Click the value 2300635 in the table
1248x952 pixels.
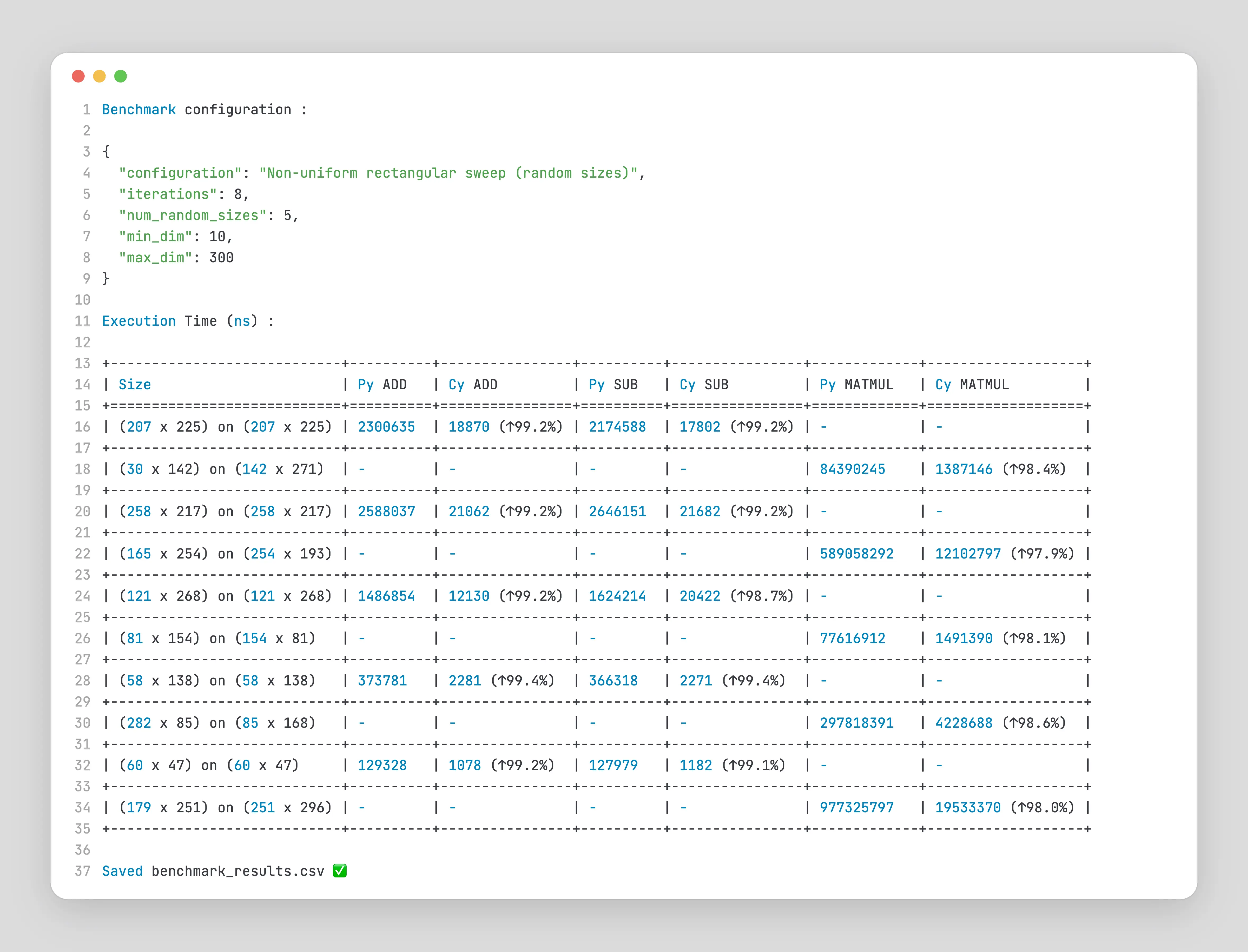click(x=386, y=427)
